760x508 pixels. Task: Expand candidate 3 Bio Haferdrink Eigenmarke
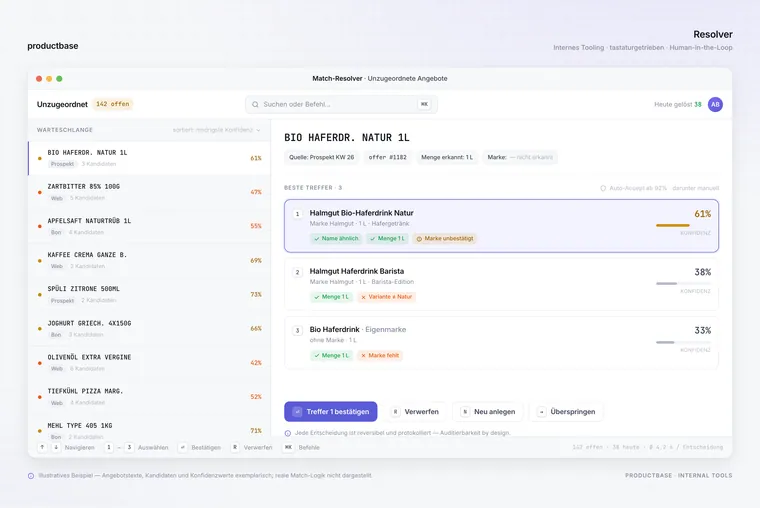(x=501, y=343)
